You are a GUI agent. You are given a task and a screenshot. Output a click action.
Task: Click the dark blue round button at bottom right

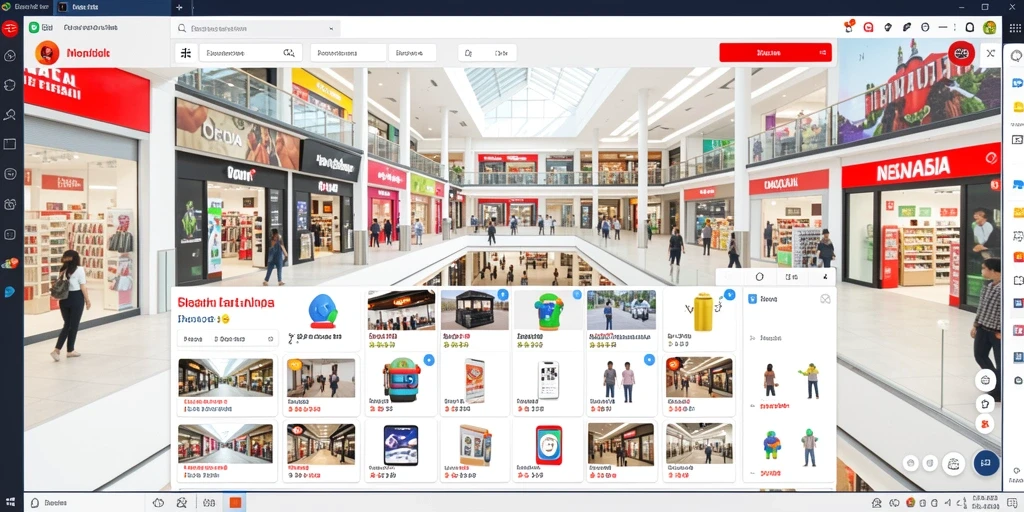click(986, 462)
